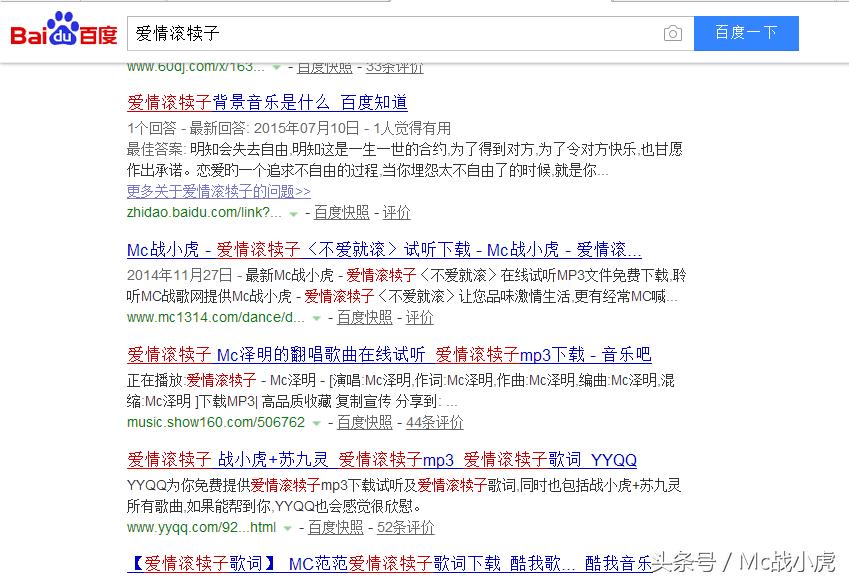Screen dimensions: 849x581
Task: Click the date text 2014年11月27日
Action: 179,275
